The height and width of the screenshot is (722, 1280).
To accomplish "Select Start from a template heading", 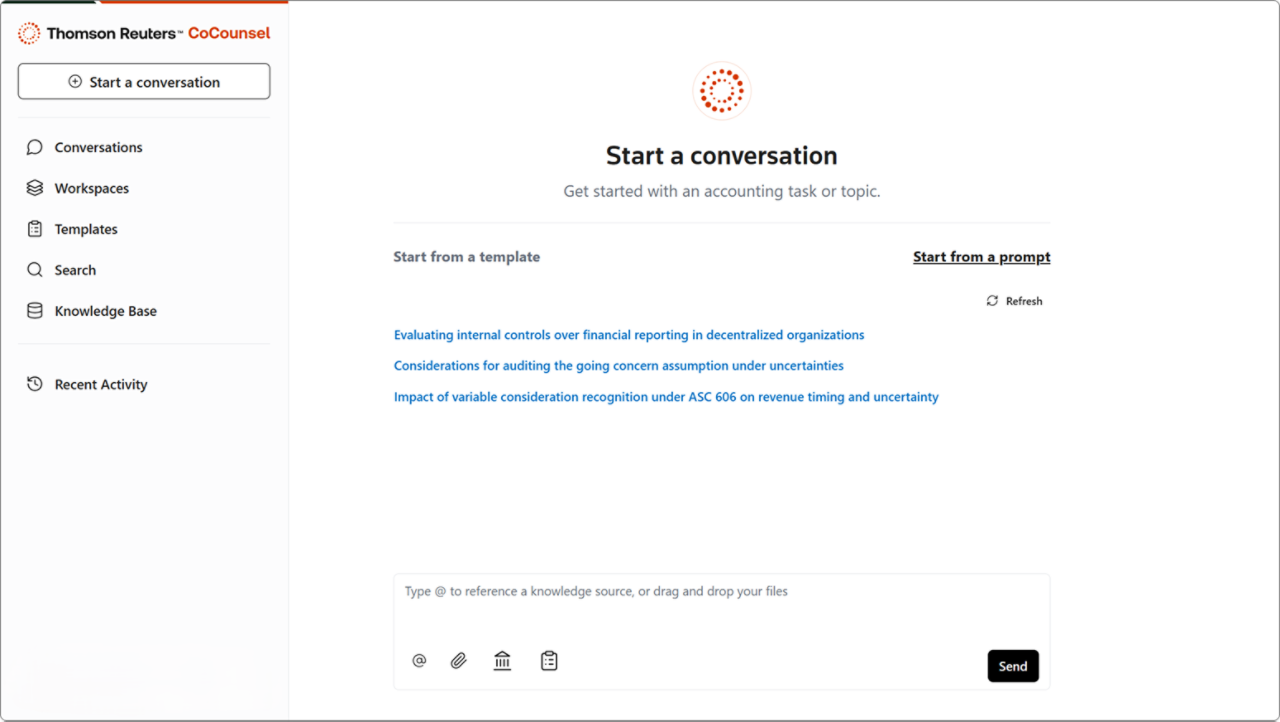I will pos(466,257).
